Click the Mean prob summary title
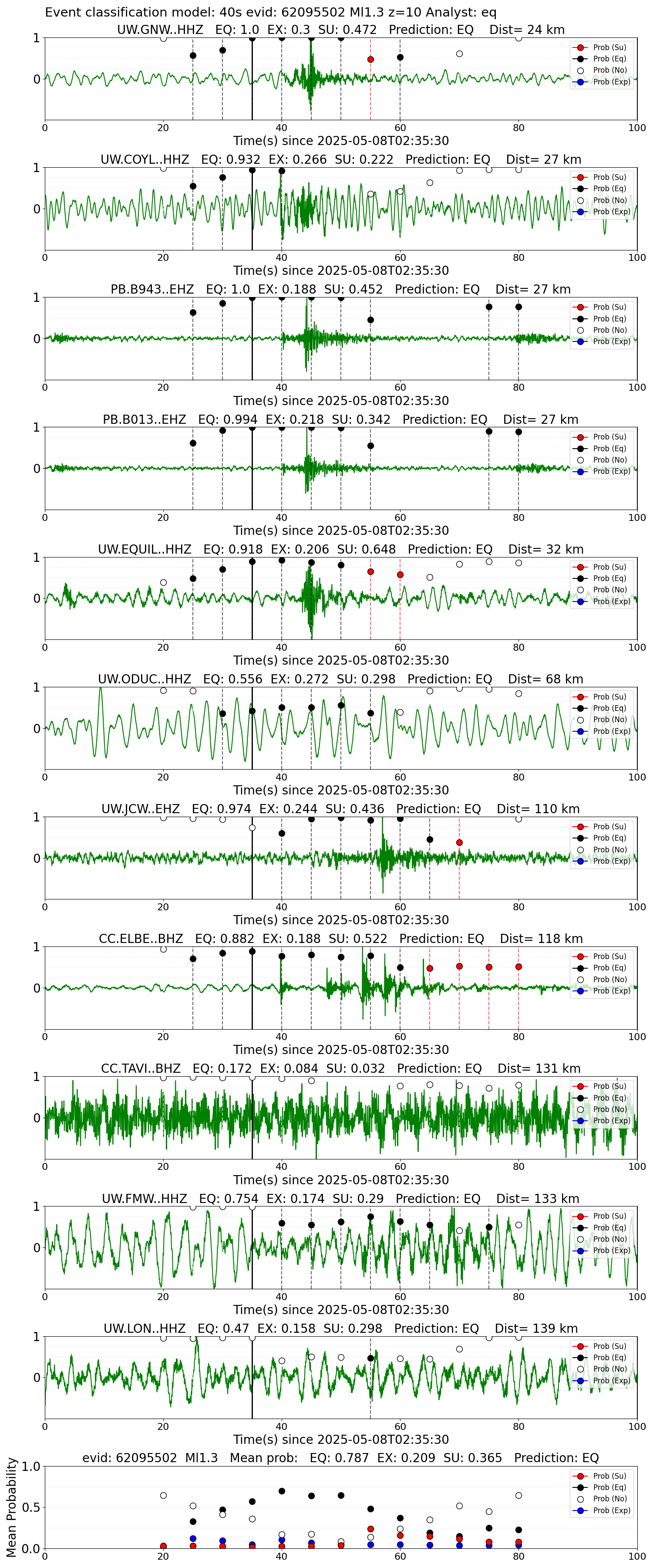Image resolution: width=653 pixels, height=1568 pixels. (x=341, y=1458)
